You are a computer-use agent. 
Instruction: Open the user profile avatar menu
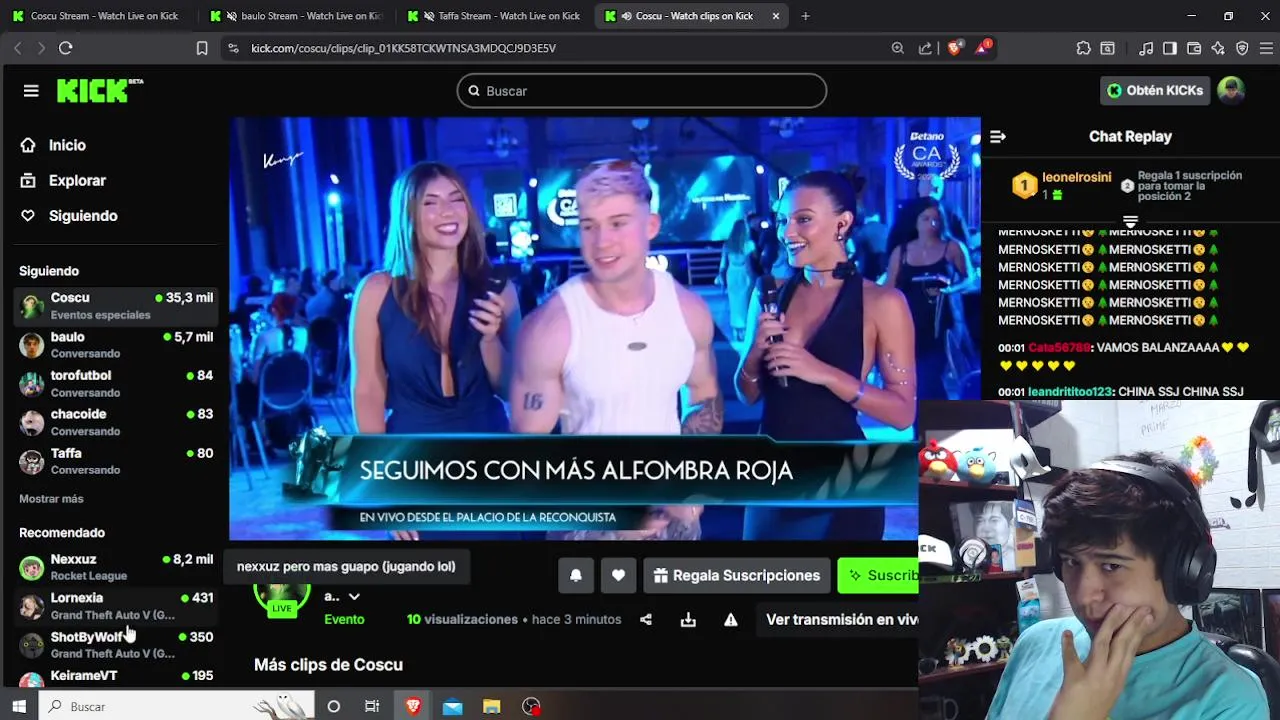point(1231,90)
